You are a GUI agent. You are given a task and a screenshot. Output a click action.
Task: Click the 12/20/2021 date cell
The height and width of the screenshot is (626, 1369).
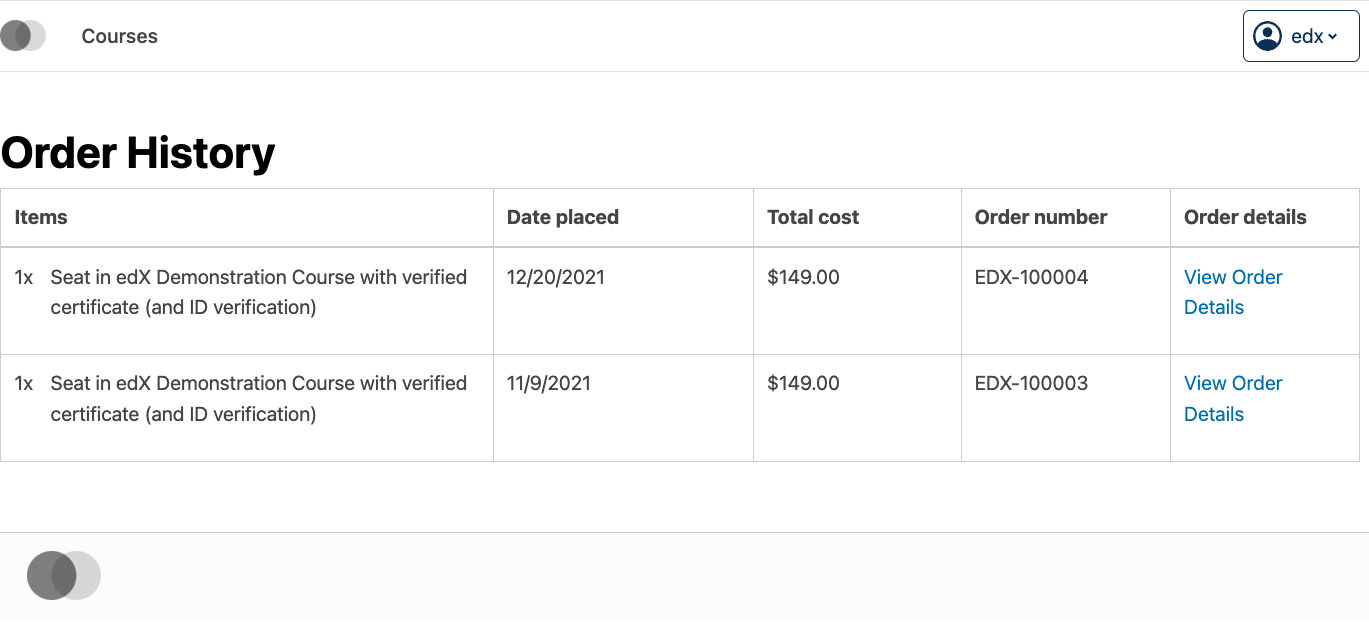coord(556,277)
